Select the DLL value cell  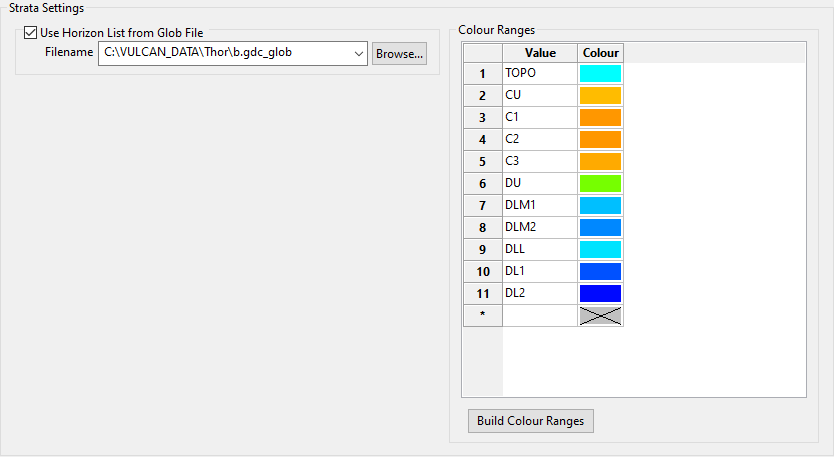point(540,249)
